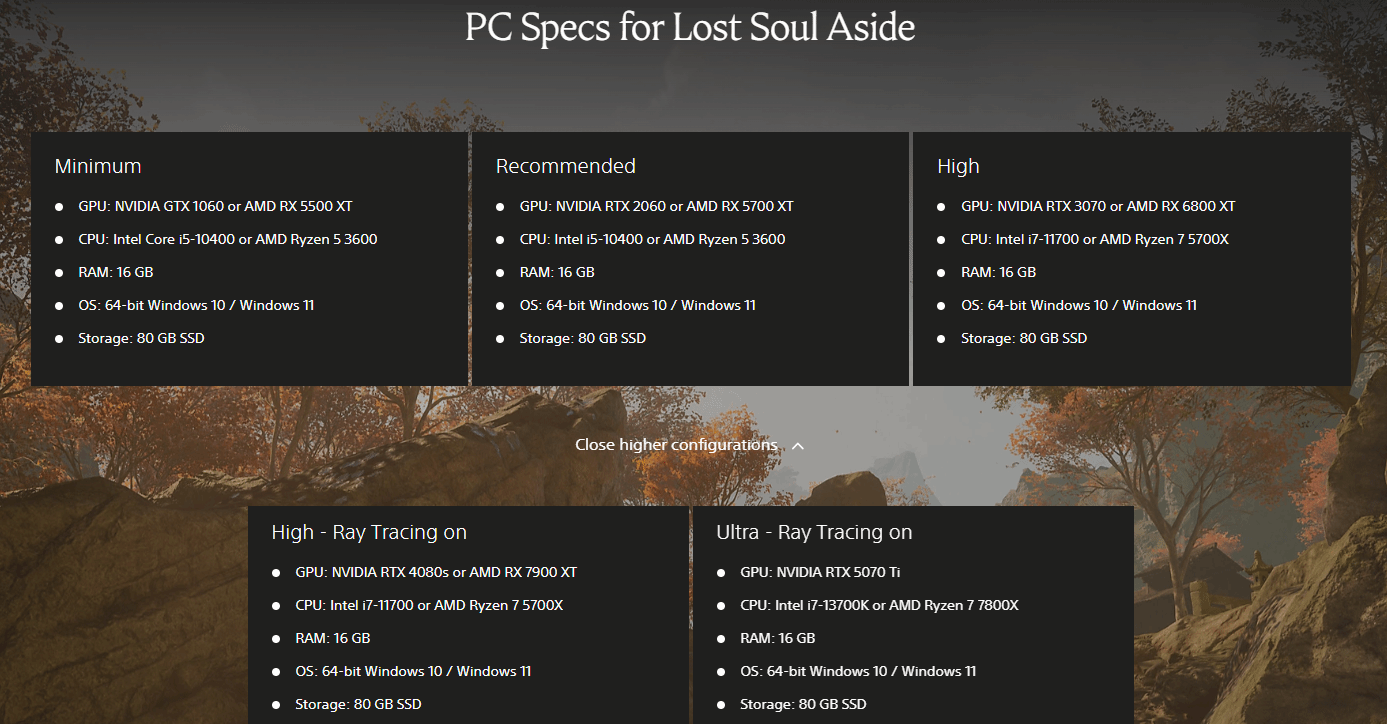
Task: Select the Recommended spec card title
Action: 566,166
